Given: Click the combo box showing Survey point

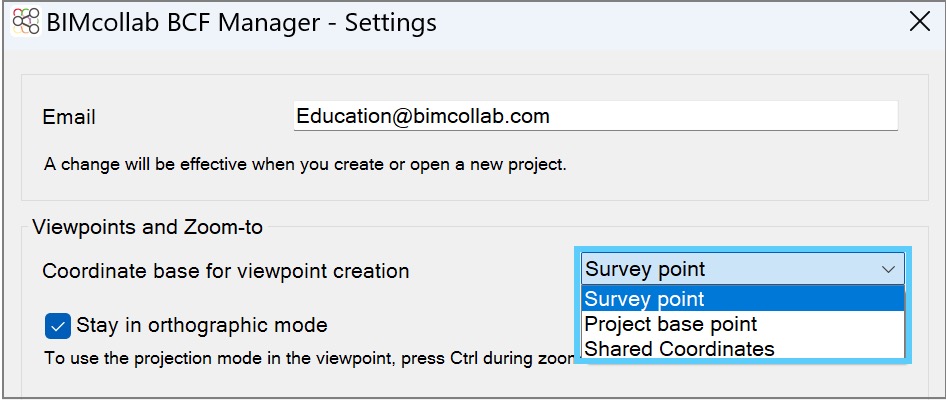Looking at the screenshot, I should [743, 269].
